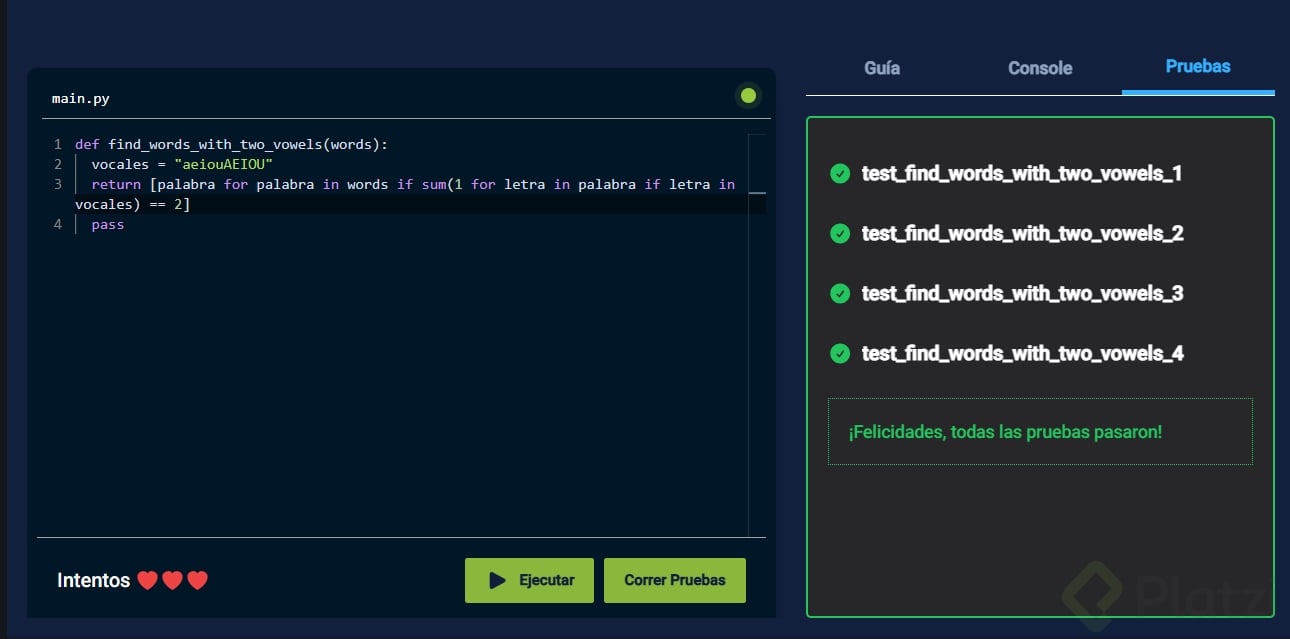Click line number 4 in editor gutter
This screenshot has height=639, width=1290.
58,224
